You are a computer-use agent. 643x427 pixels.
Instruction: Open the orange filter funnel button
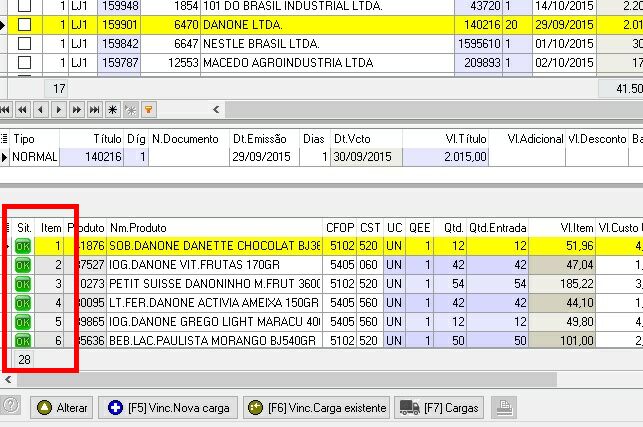point(149,110)
